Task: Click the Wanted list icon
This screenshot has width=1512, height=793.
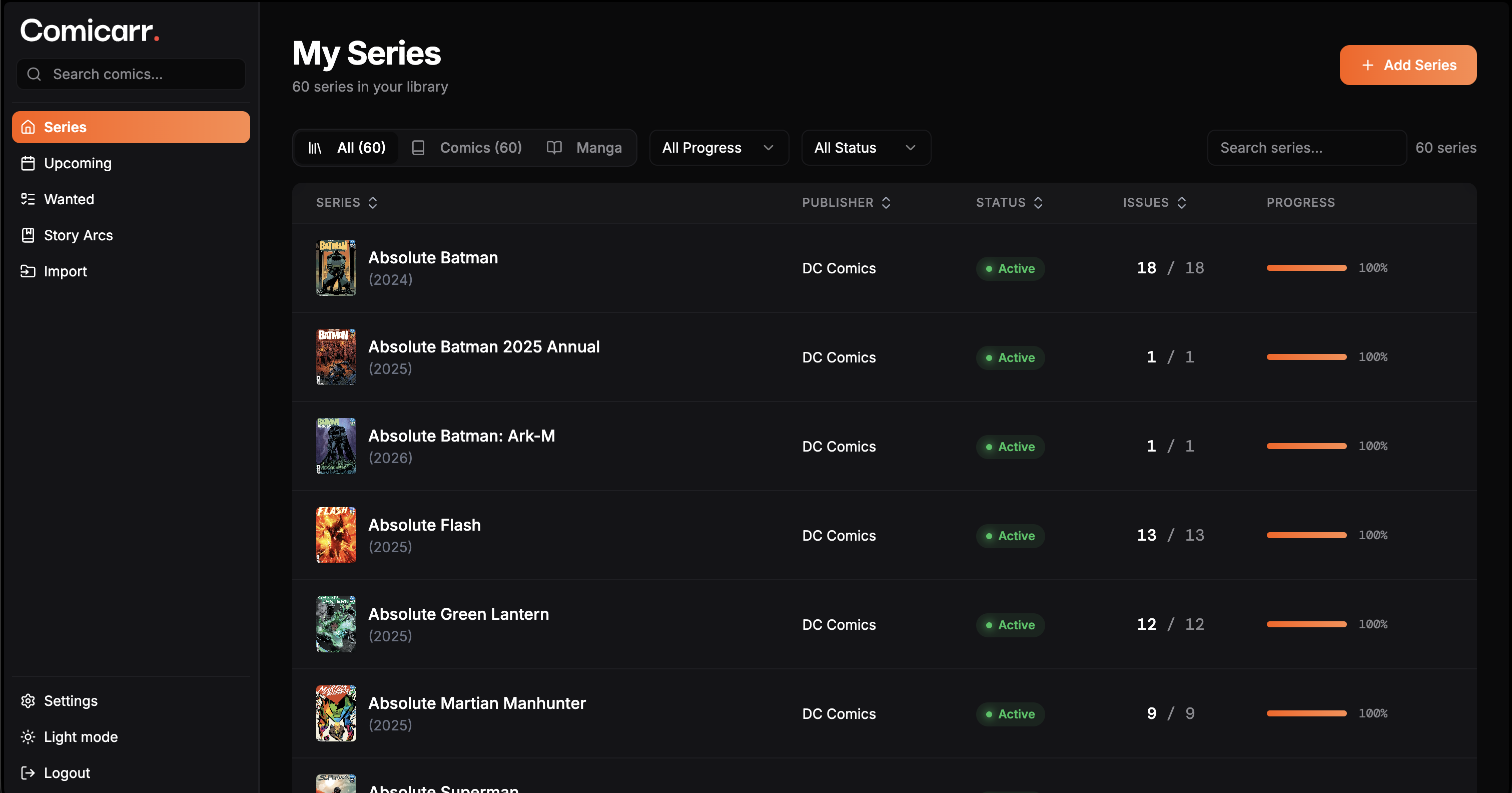Action: coord(28,199)
